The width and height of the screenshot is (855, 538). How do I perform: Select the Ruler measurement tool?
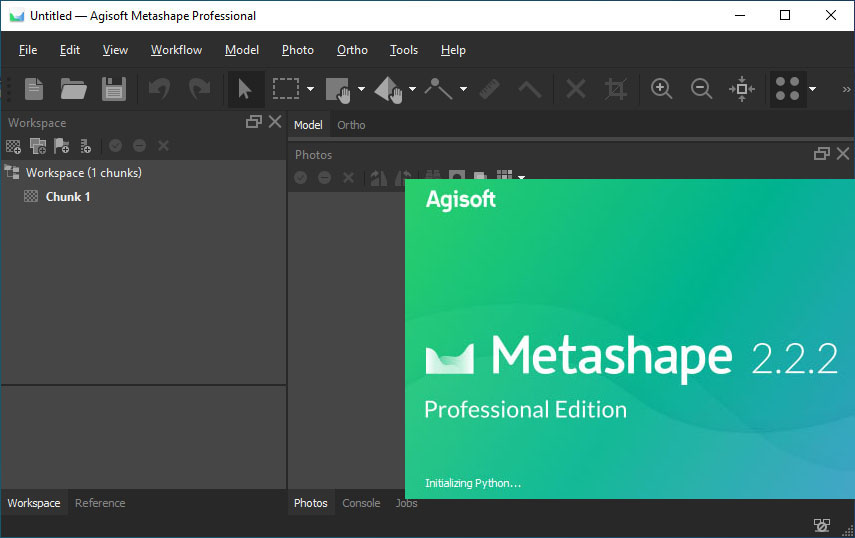point(489,89)
